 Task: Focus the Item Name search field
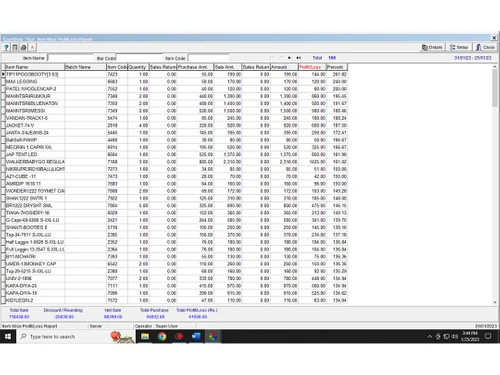(x=71, y=58)
